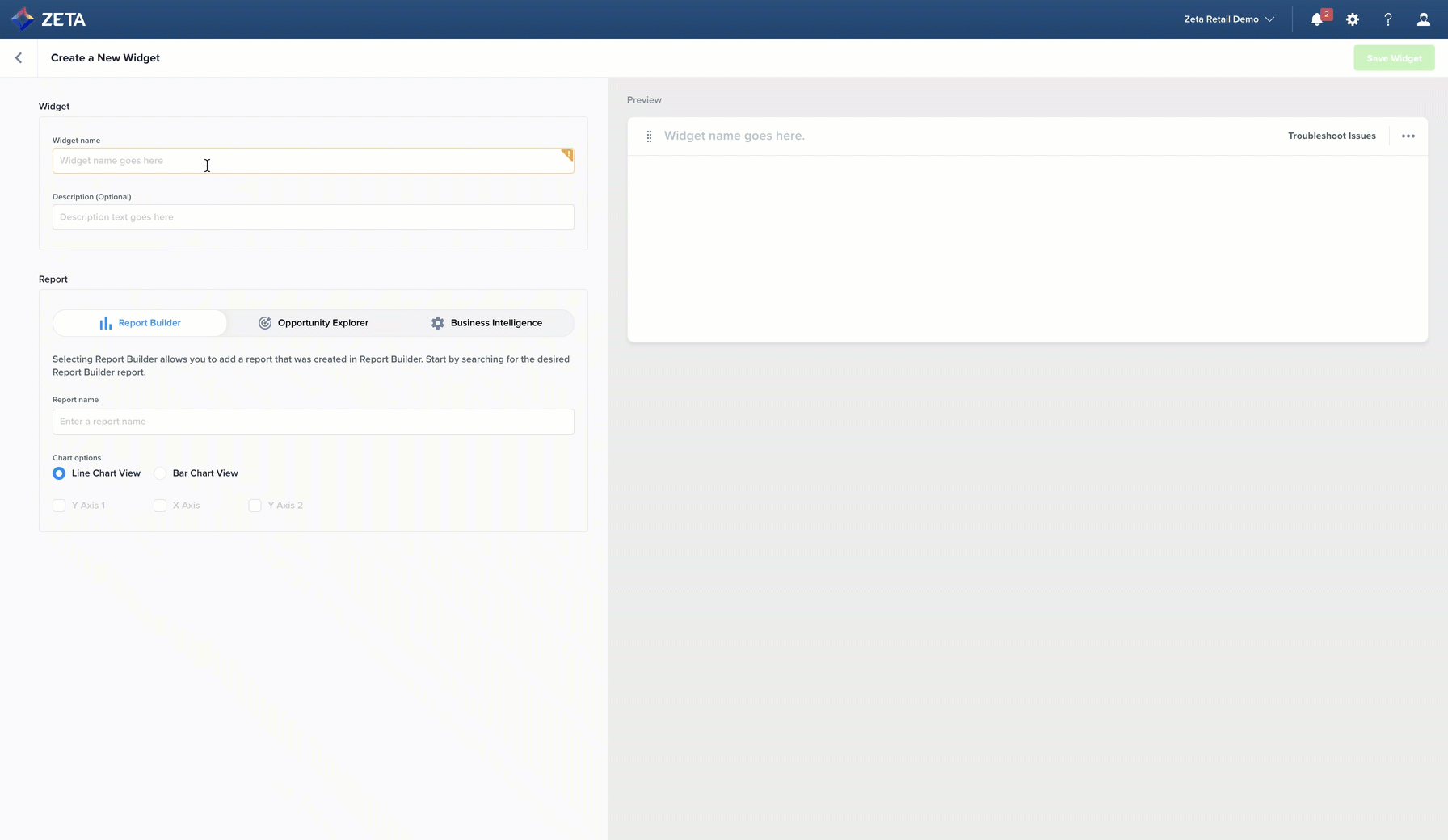Screen dimensions: 1448x840
Task: Expand the Zeta Retail Demo account dropdown
Action: 1228,19
